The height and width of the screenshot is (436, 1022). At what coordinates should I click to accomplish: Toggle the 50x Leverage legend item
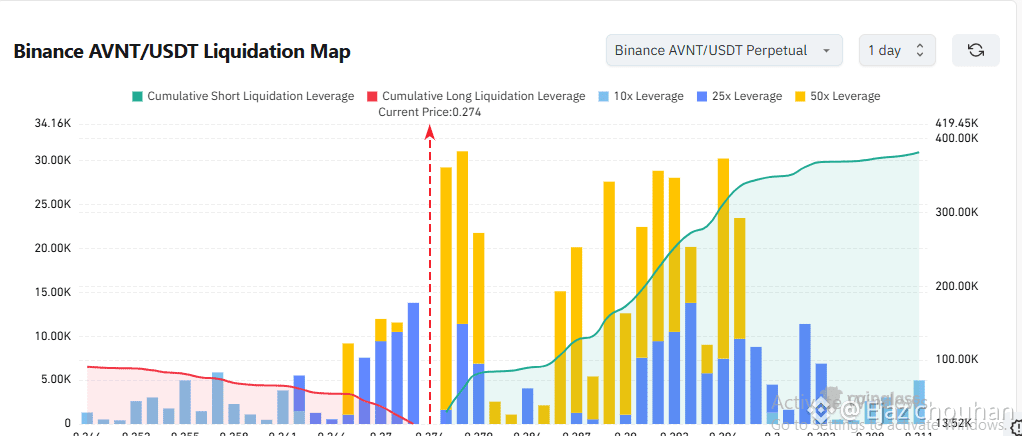coord(837,96)
